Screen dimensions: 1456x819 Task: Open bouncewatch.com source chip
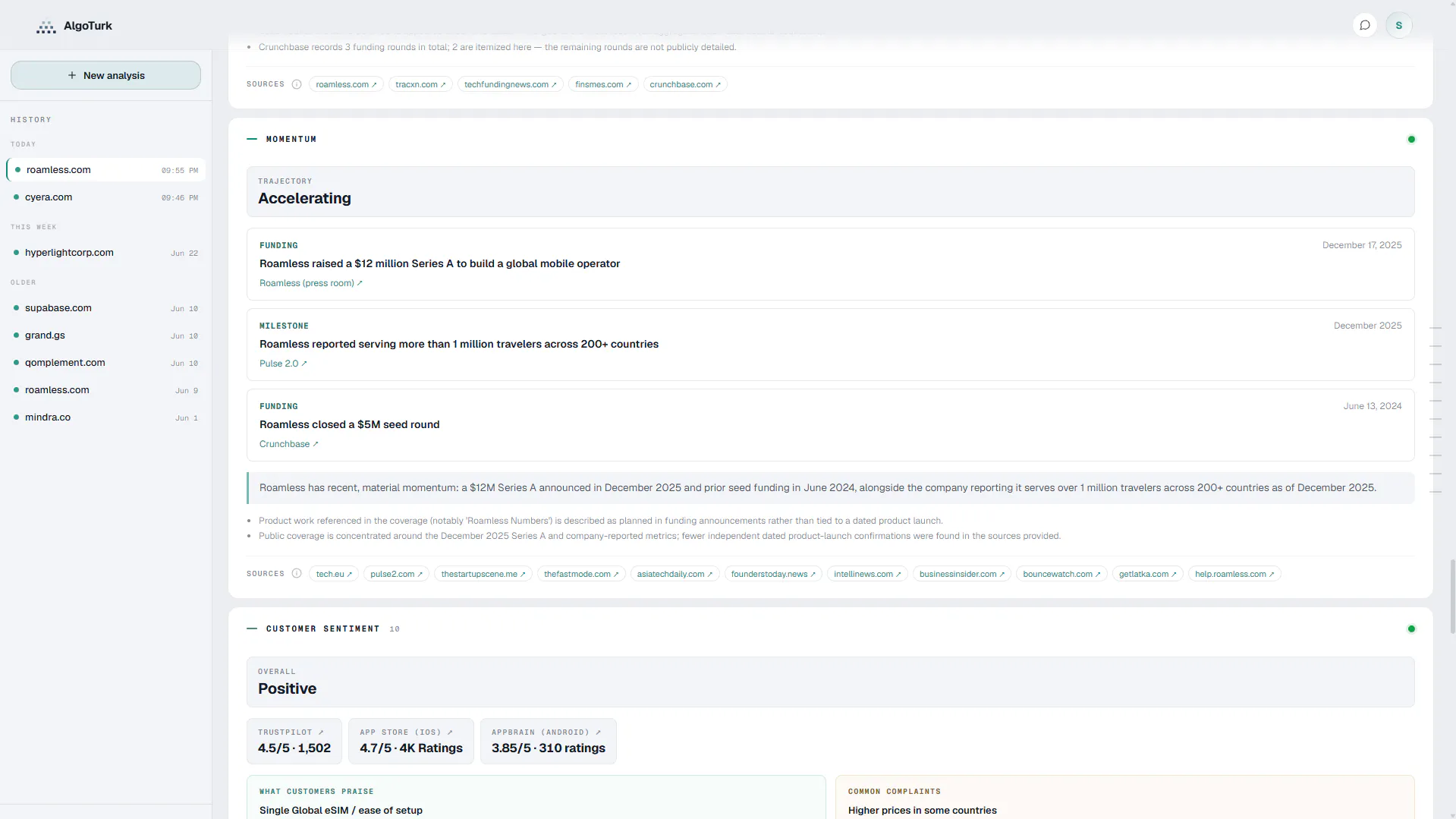click(1061, 574)
